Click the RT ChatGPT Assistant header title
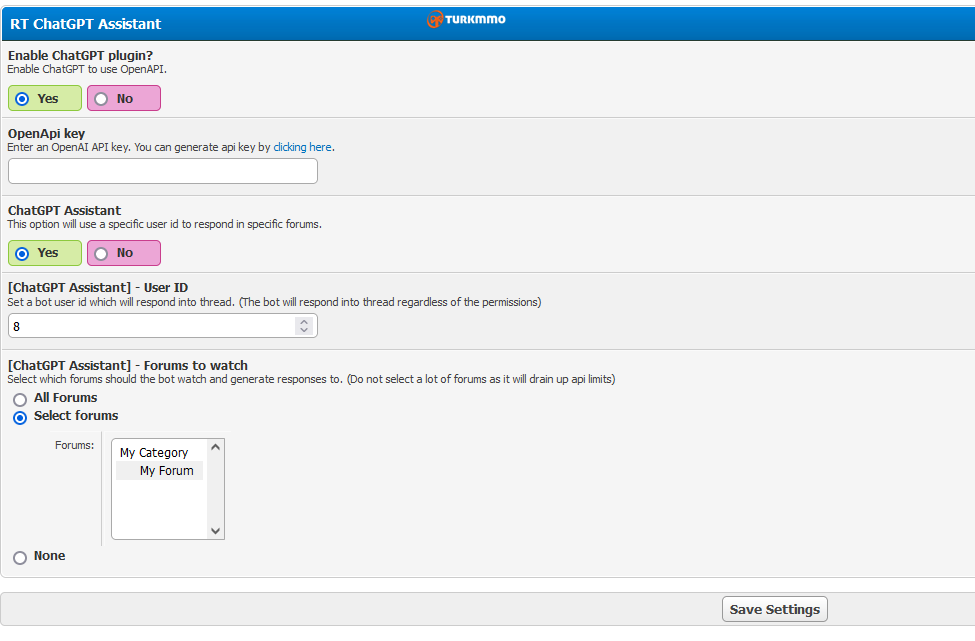The width and height of the screenshot is (975, 641). (x=85, y=24)
